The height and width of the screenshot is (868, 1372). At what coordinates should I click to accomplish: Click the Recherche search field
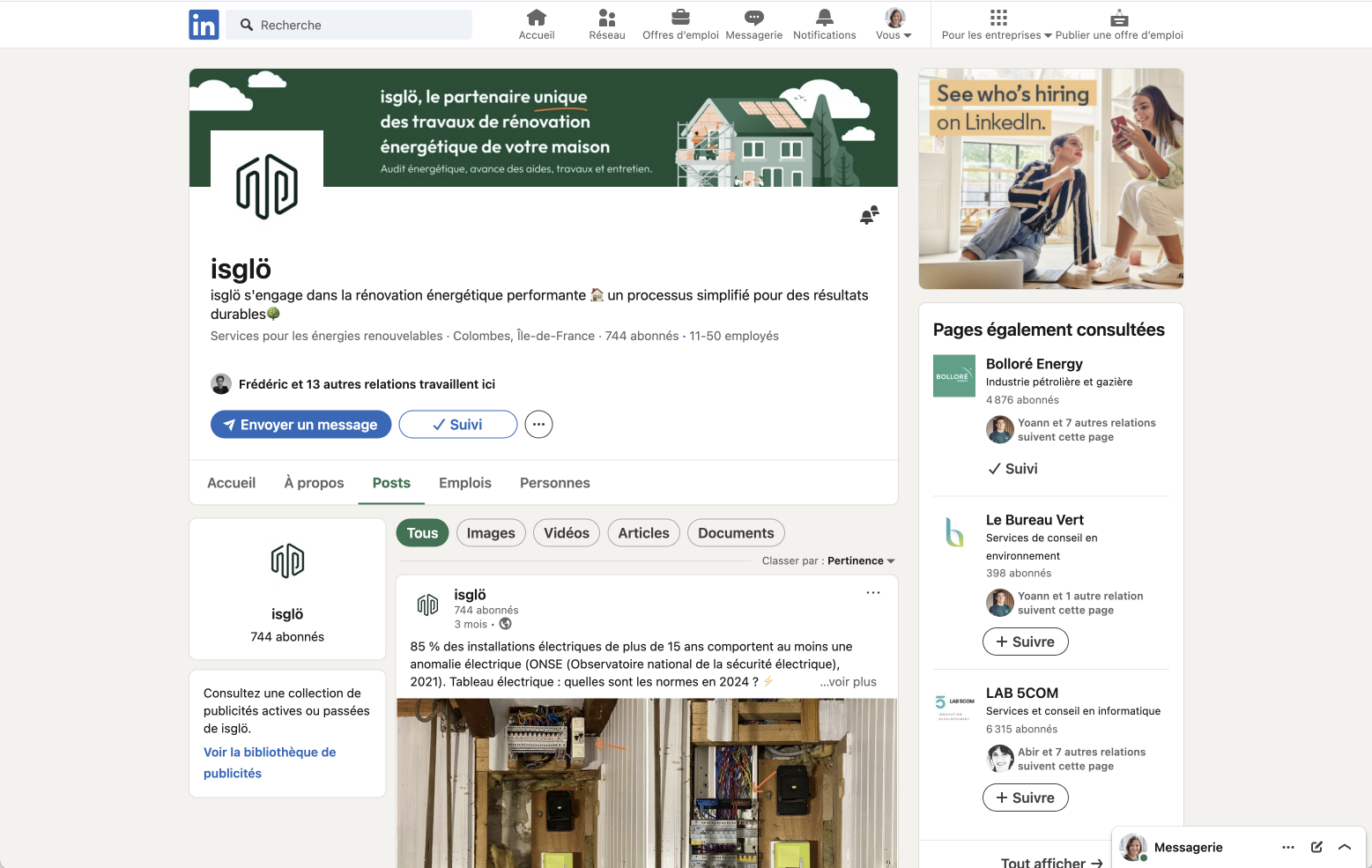point(349,25)
